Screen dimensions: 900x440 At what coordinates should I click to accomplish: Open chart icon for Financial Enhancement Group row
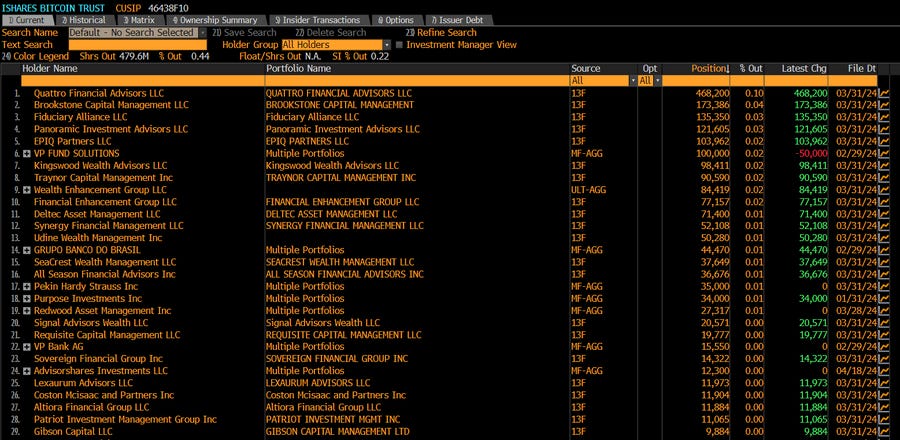[x=884, y=201]
